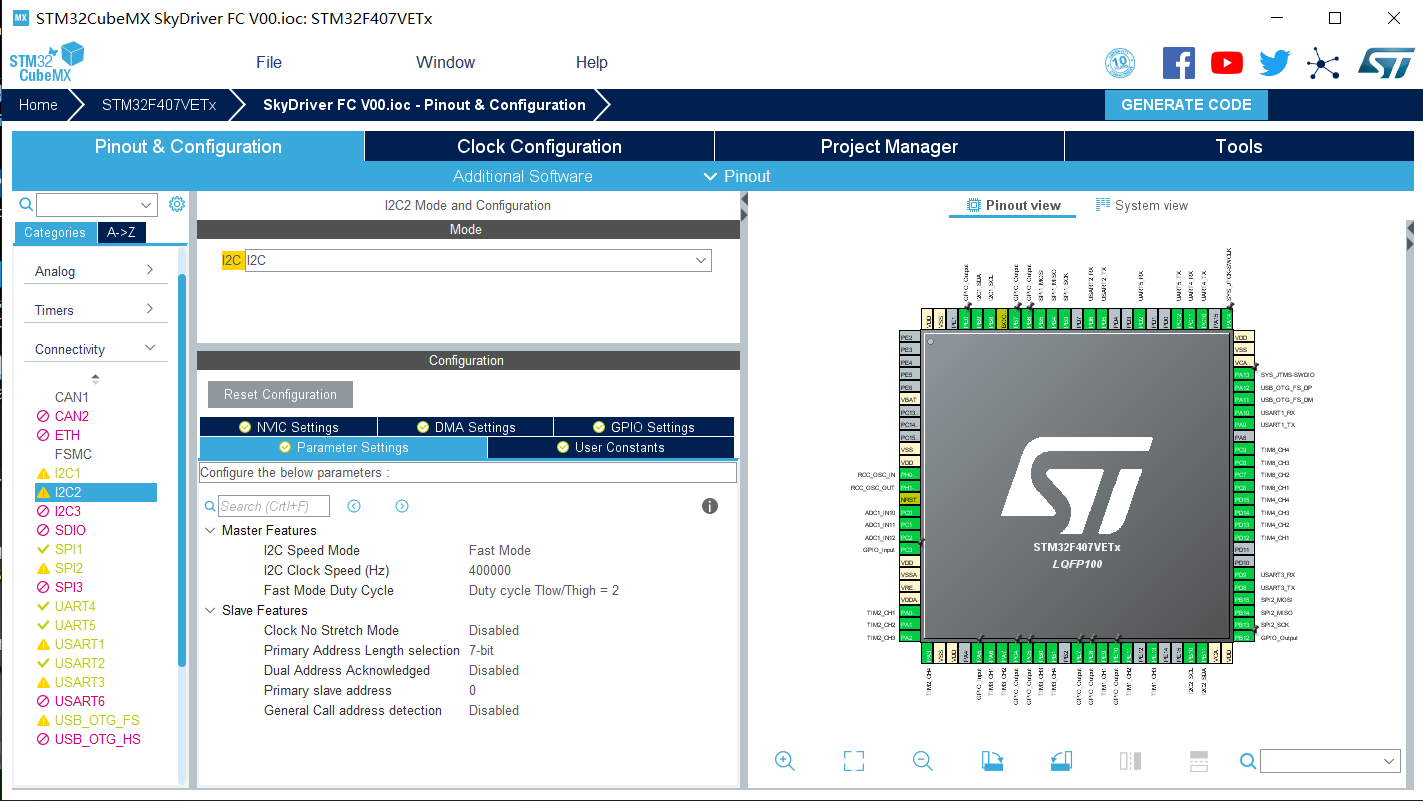Open the Pinout dropdown menu
The width and height of the screenshot is (1423, 801).
click(737, 176)
